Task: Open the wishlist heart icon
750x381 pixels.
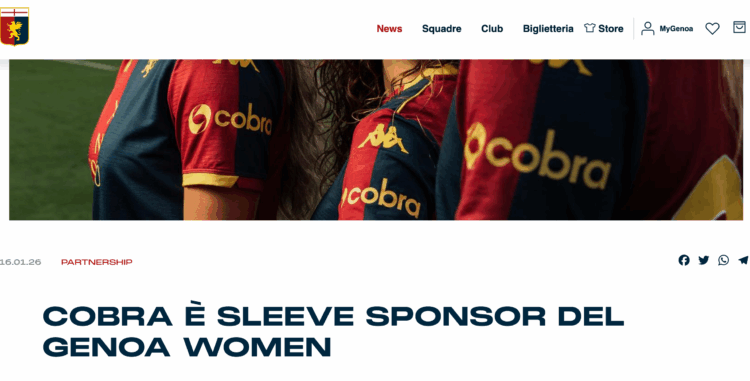Action: [712, 29]
